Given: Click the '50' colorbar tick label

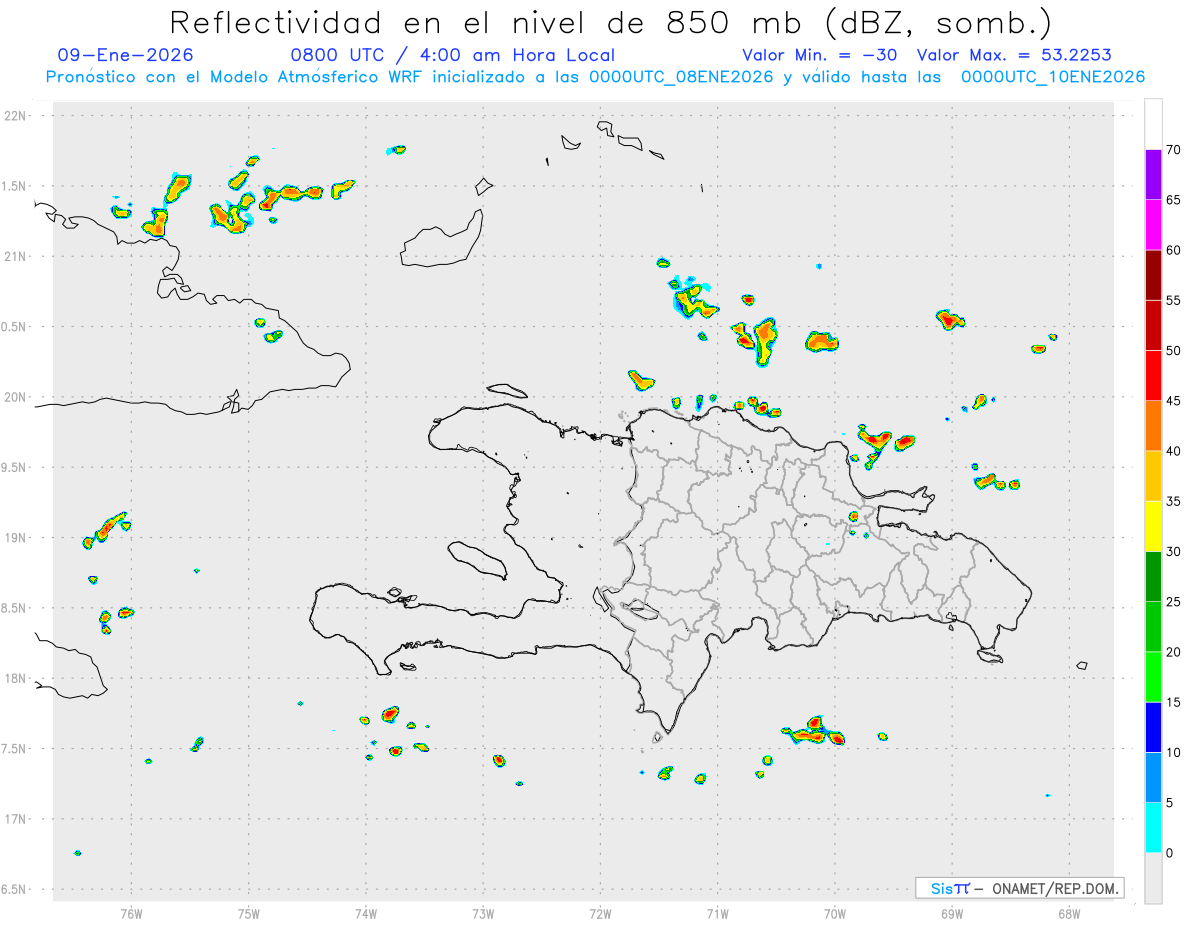Looking at the screenshot, I should click(1173, 351).
